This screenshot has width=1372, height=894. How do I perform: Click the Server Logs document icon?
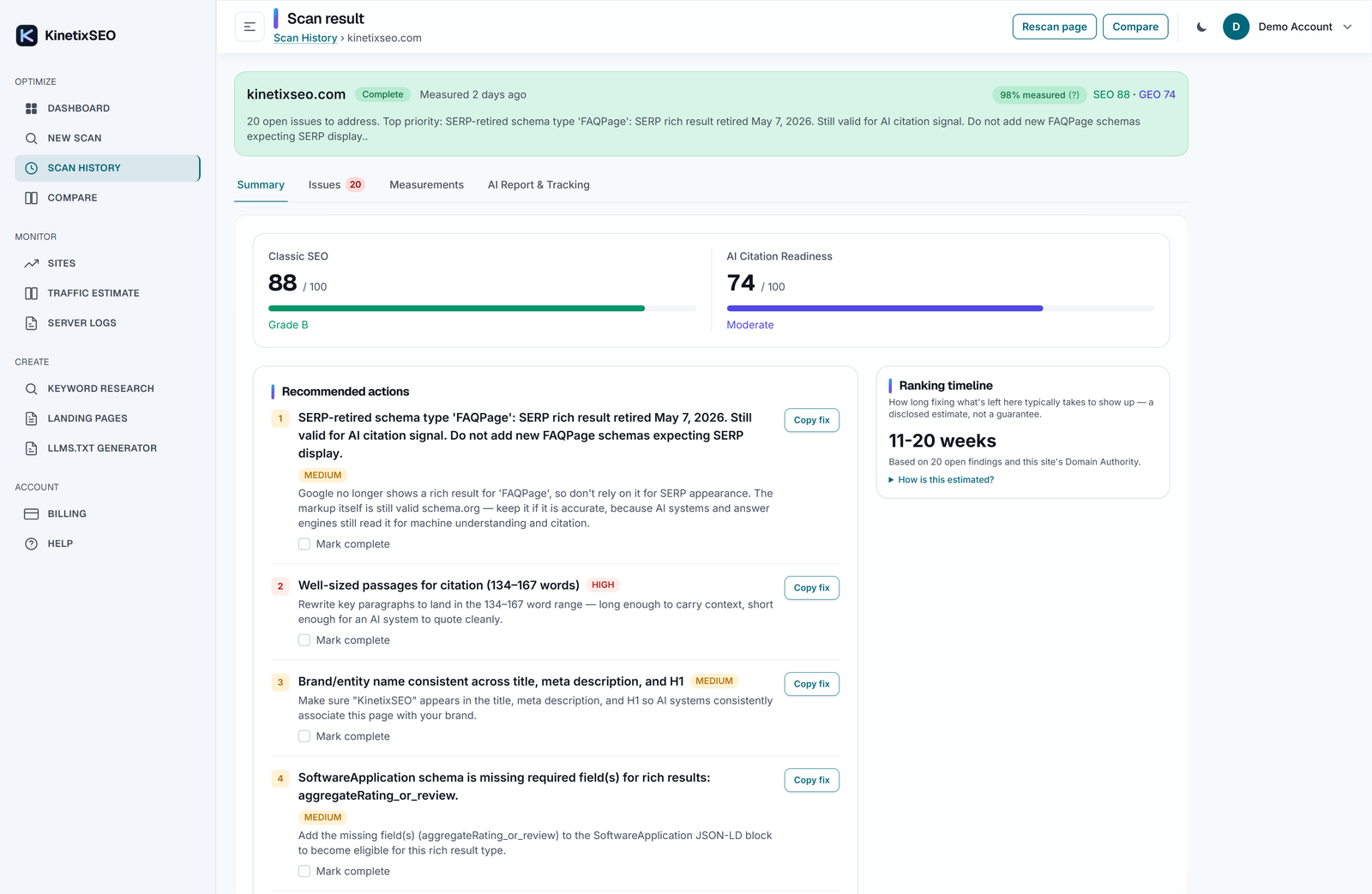coord(31,323)
